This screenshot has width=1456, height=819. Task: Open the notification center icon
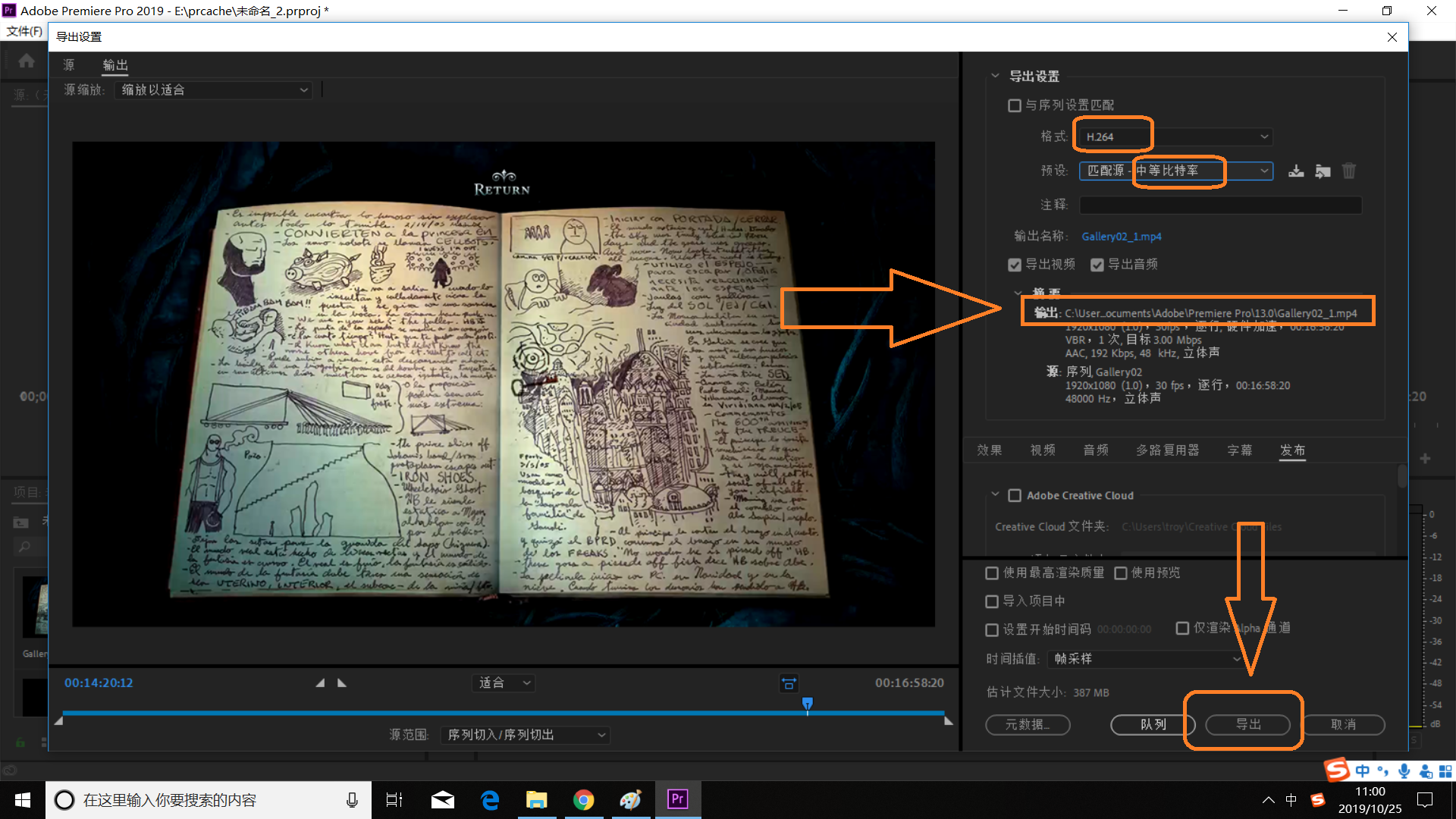click(1425, 800)
